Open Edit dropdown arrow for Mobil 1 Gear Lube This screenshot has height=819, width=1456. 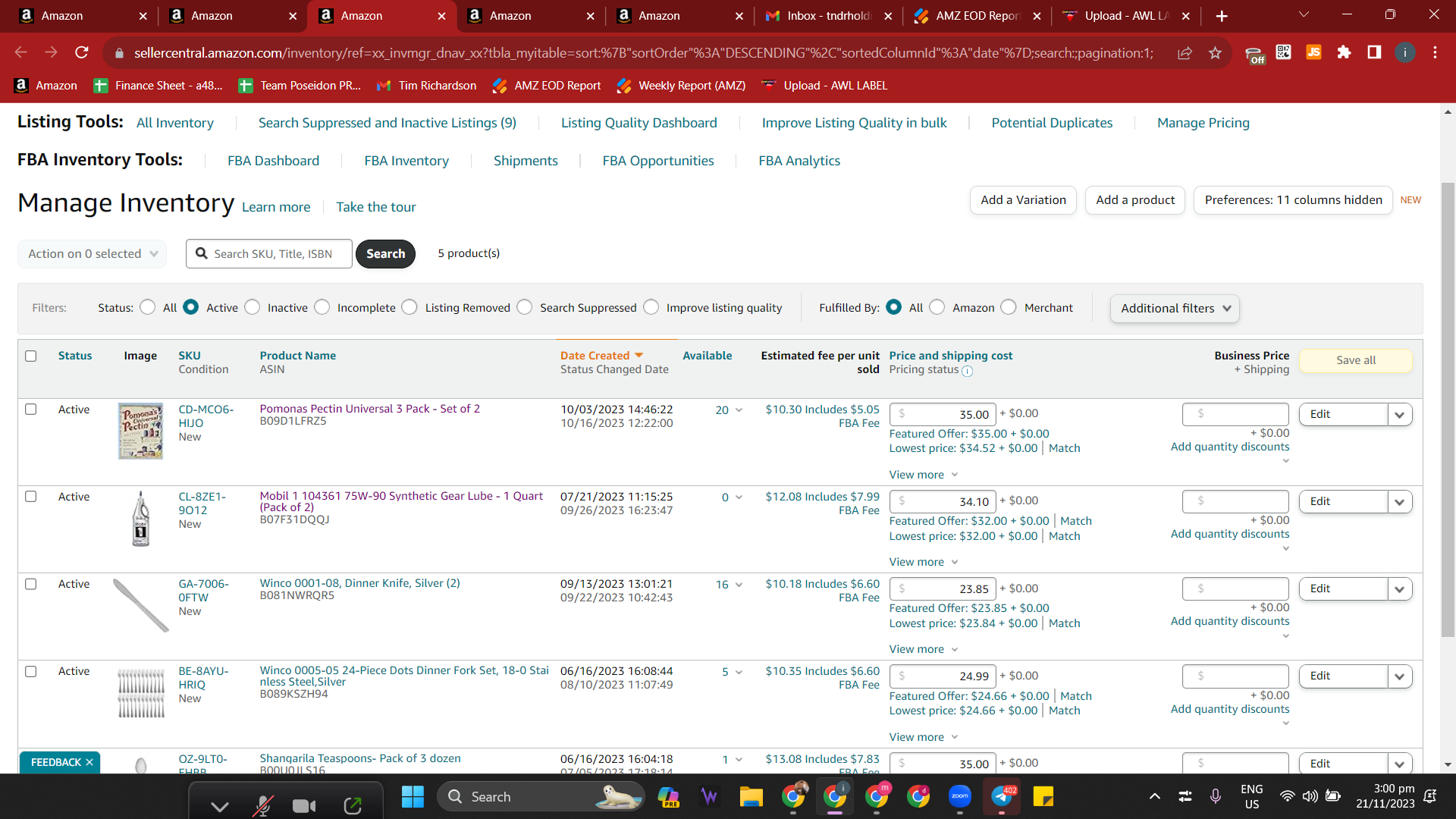click(1400, 502)
